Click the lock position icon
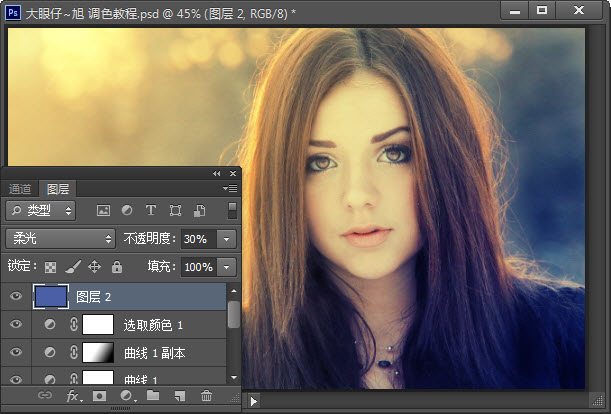This screenshot has height=414, width=611. coord(95,267)
